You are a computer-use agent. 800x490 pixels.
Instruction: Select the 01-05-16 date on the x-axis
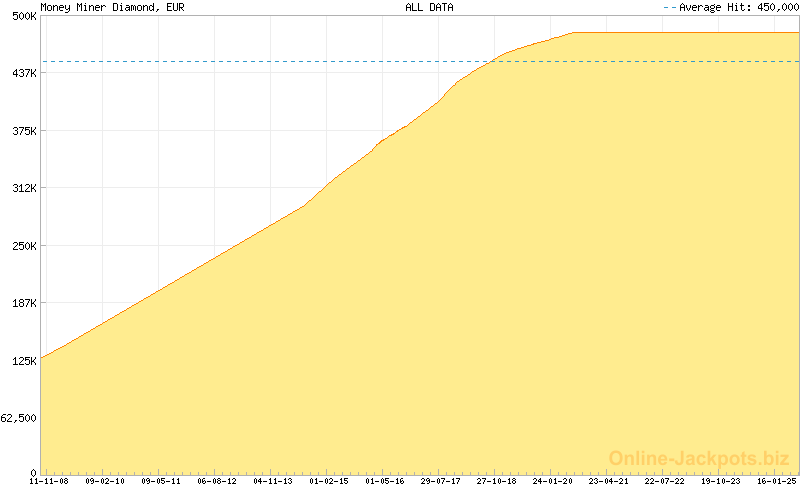[385, 482]
